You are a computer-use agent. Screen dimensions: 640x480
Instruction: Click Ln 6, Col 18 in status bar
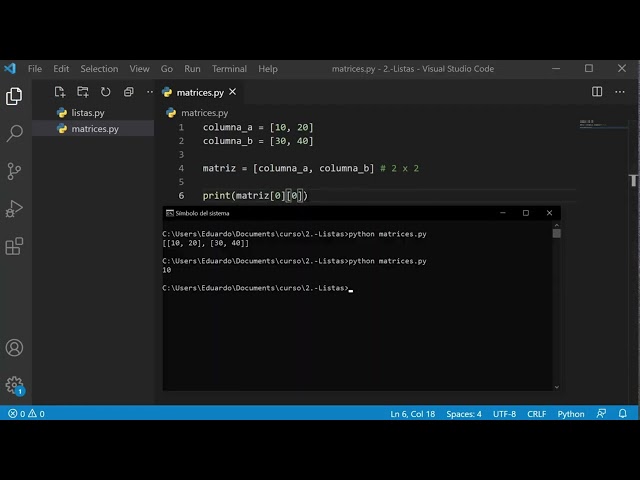point(412,413)
